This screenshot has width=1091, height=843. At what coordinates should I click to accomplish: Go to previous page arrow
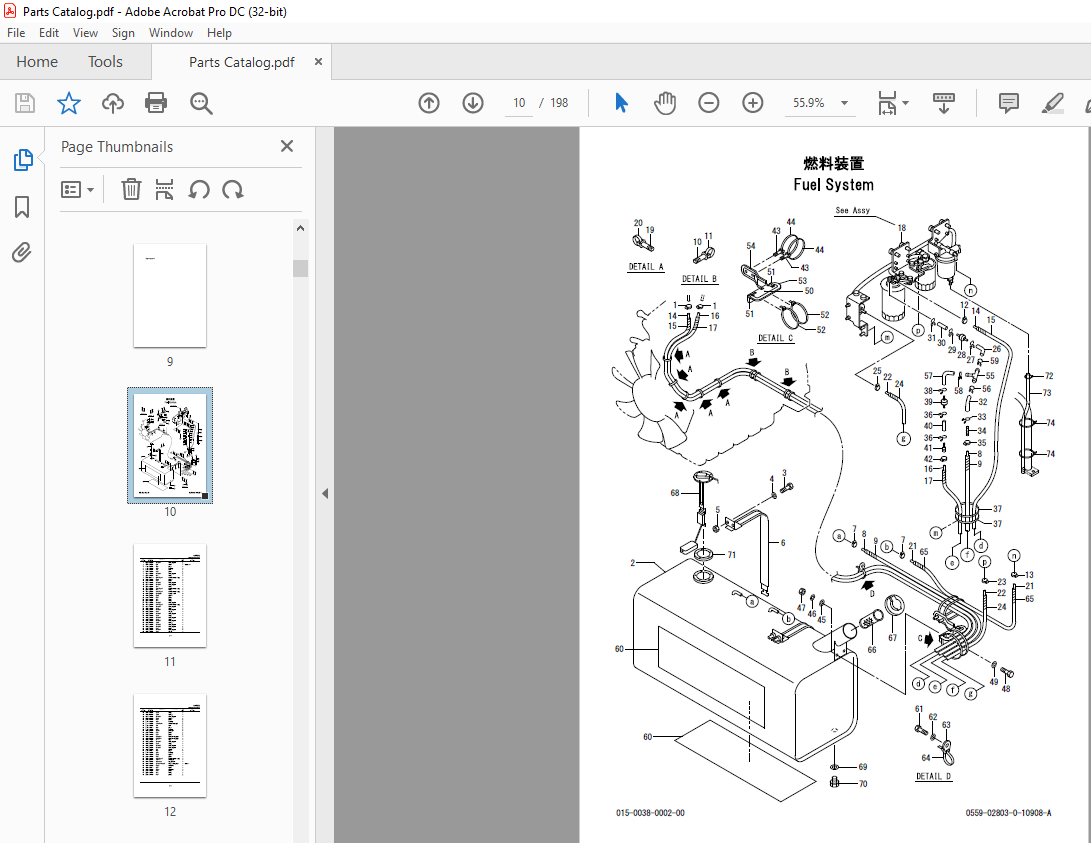429,103
